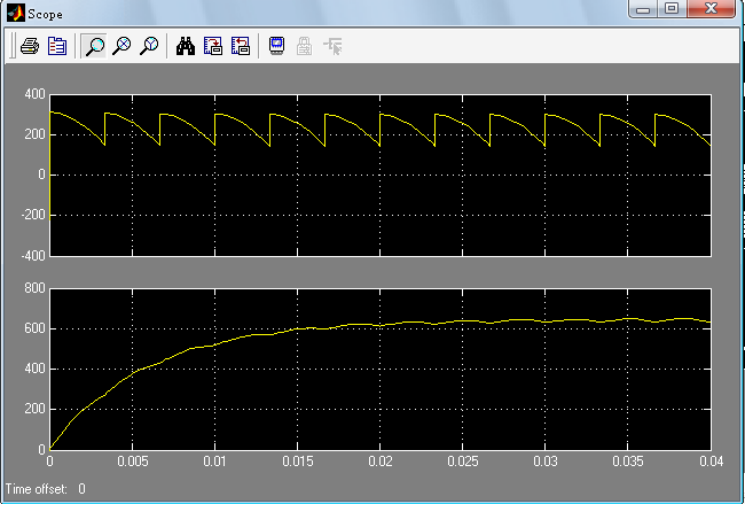The height and width of the screenshot is (505, 745).
Task: Click the Scope window title text
Action: coord(45,14)
